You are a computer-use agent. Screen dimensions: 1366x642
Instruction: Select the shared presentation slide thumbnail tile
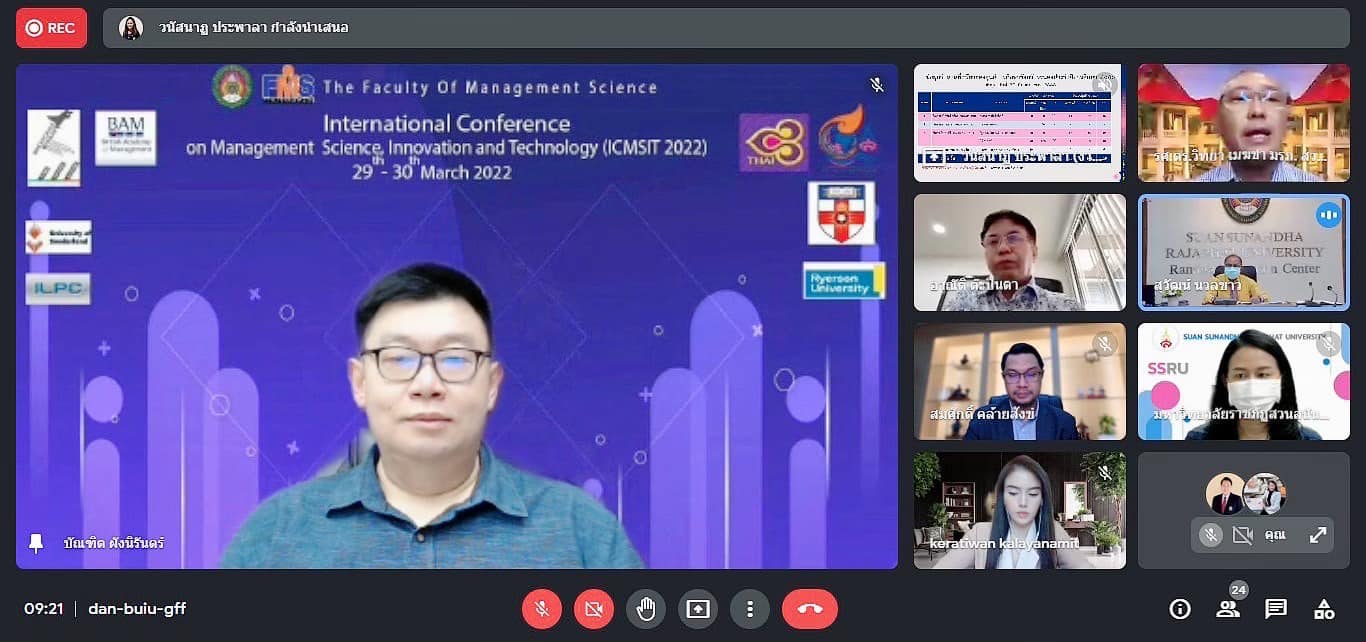pyautogui.click(x=1019, y=122)
